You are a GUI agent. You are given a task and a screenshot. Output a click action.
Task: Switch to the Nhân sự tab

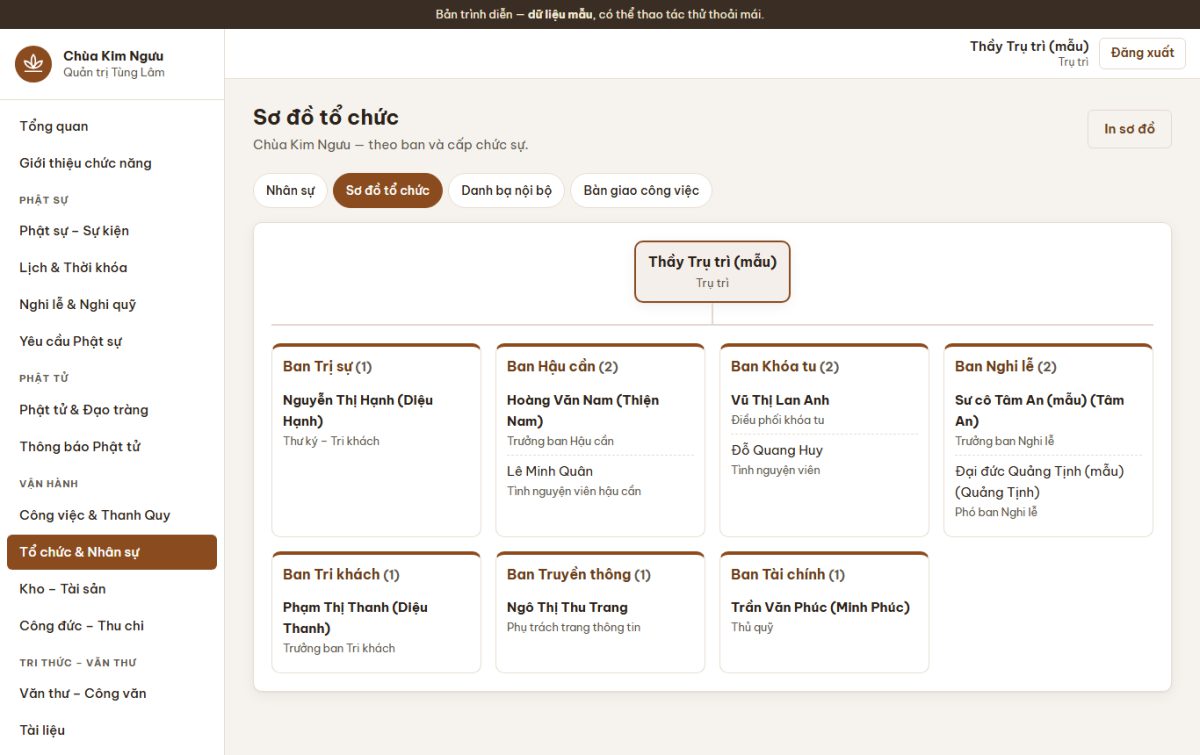pos(290,190)
